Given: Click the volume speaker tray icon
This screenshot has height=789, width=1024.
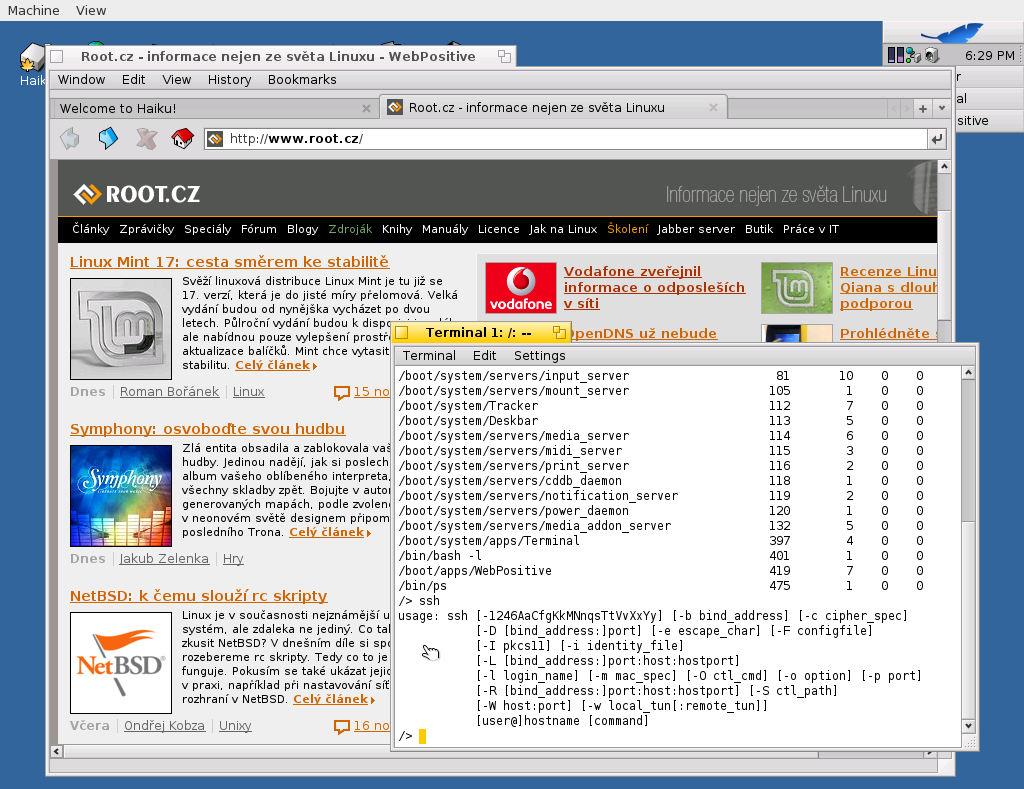Looking at the screenshot, I should pos(932,56).
